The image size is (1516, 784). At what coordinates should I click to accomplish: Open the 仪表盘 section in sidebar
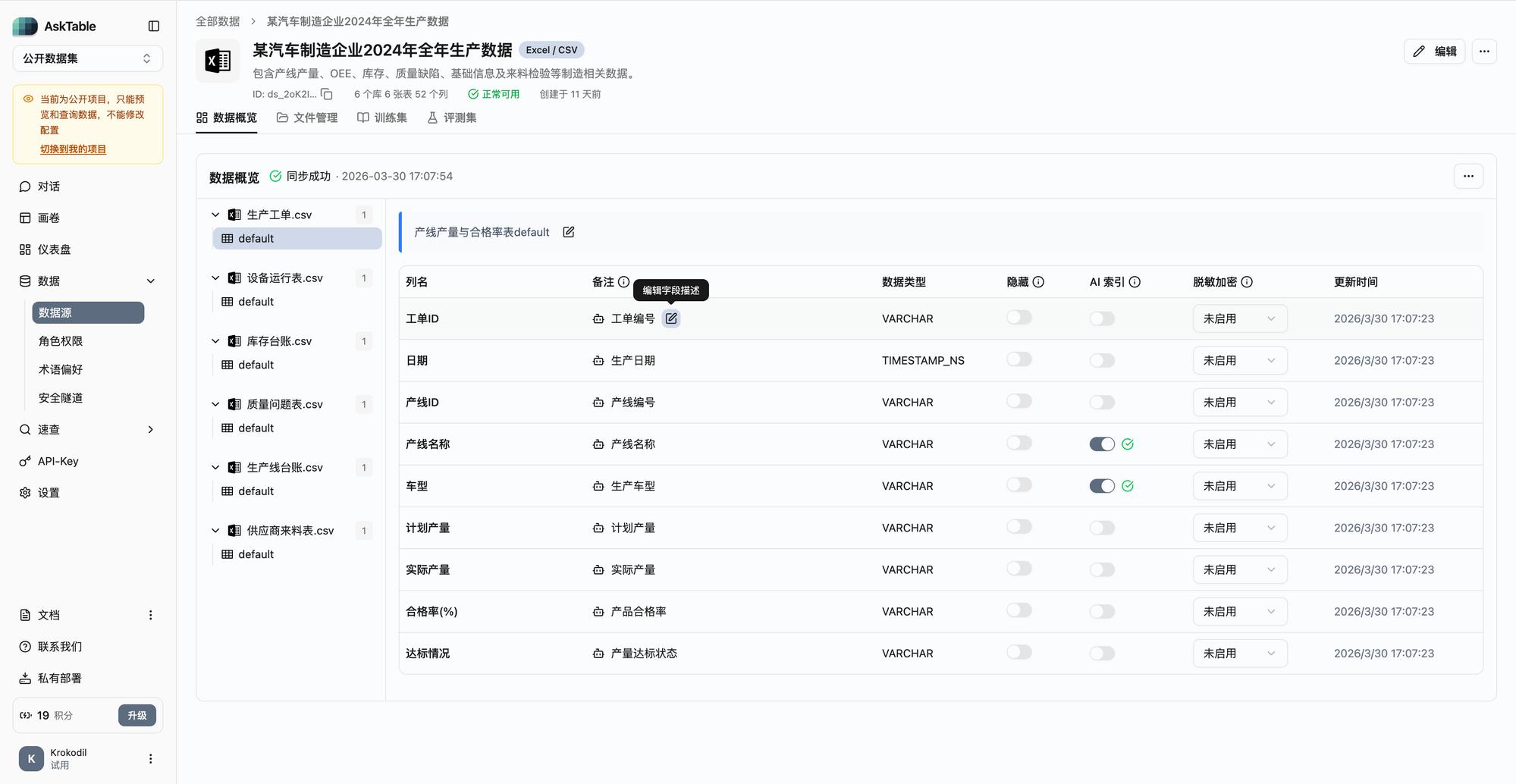[x=54, y=249]
